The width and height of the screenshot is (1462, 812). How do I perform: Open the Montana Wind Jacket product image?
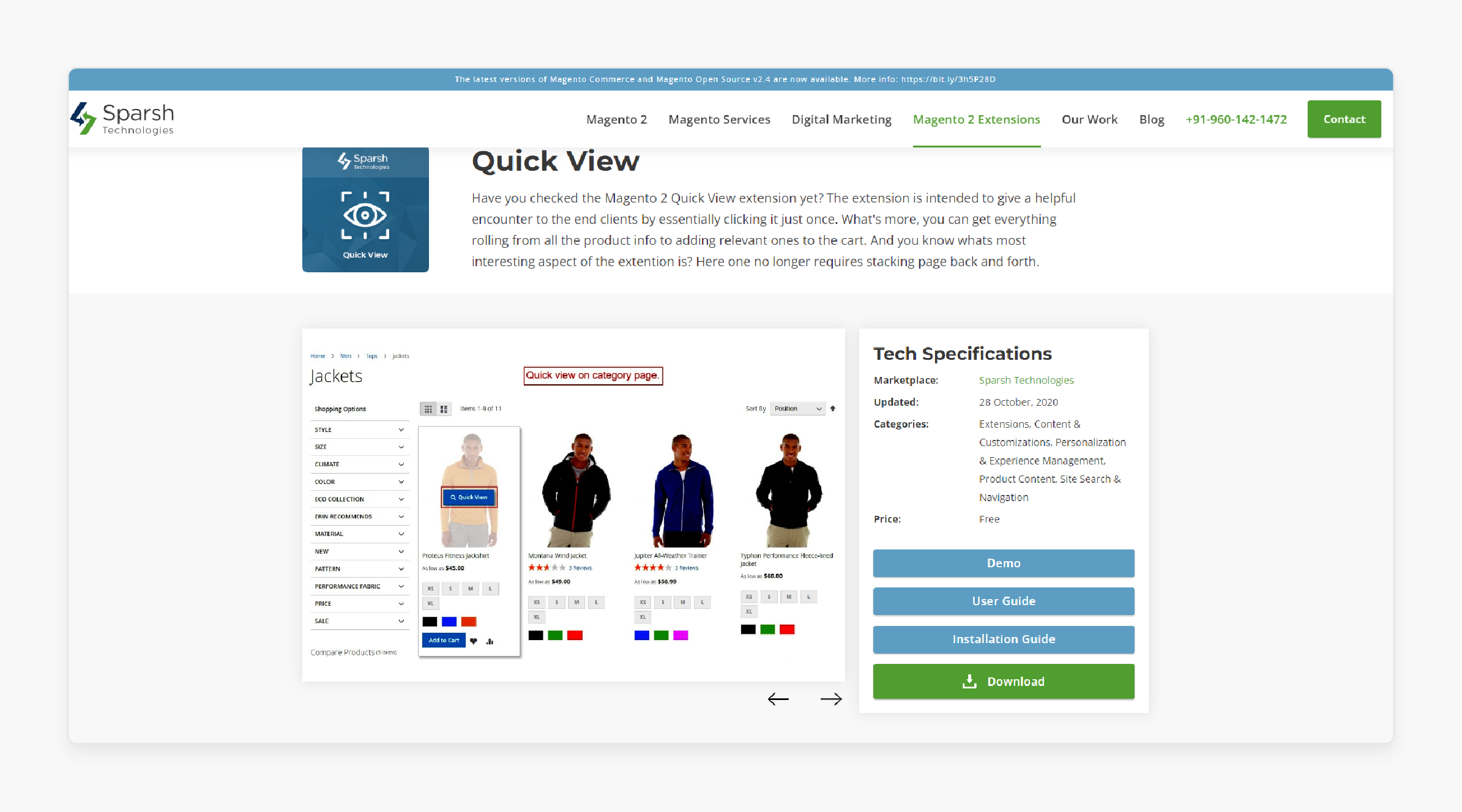[x=576, y=490]
